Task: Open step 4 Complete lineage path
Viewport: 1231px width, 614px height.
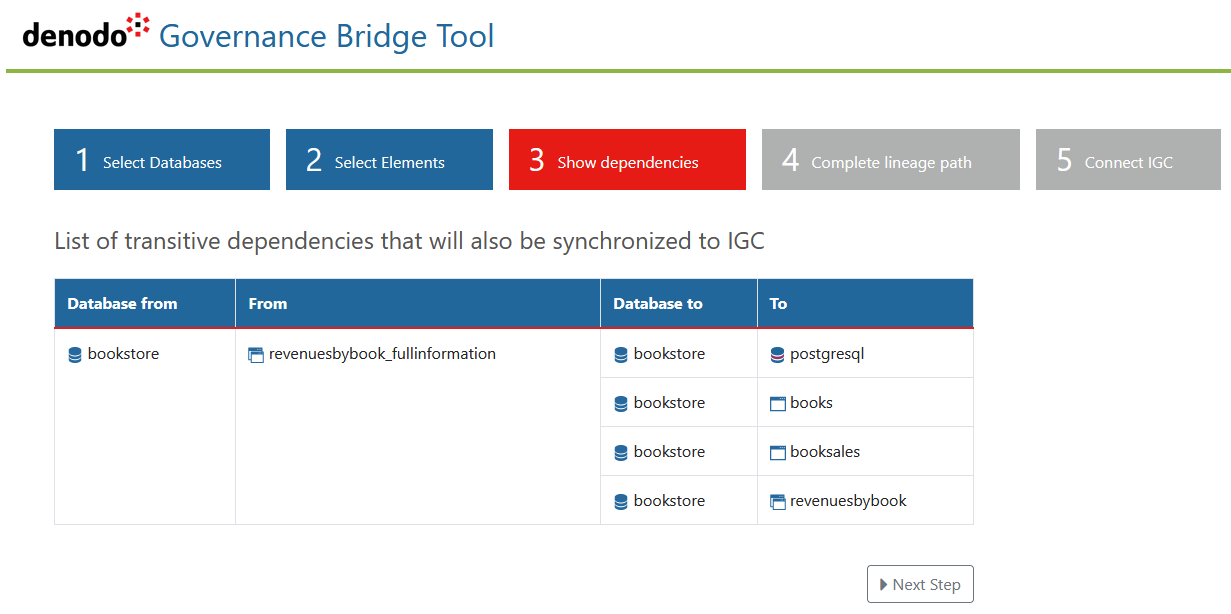Action: [x=891, y=159]
